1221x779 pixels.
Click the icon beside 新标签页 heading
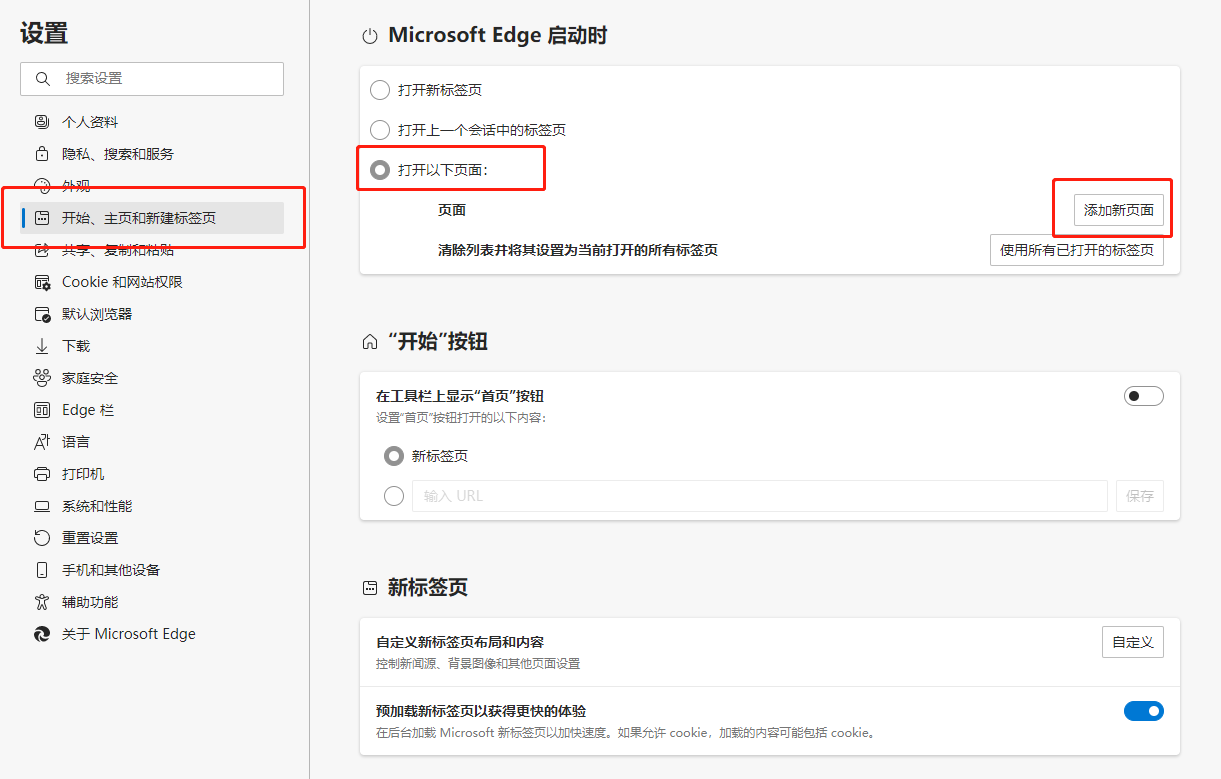pos(370,588)
